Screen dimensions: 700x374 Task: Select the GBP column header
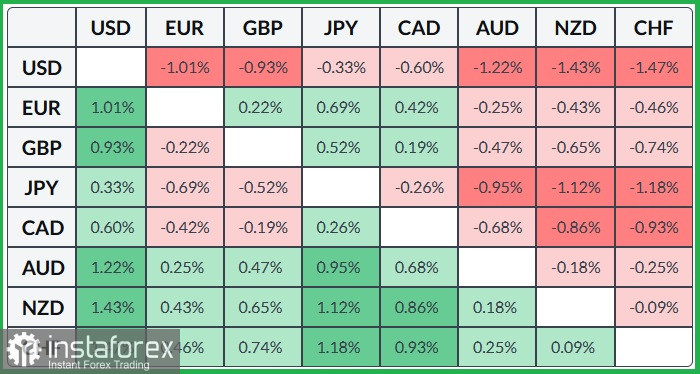(263, 28)
